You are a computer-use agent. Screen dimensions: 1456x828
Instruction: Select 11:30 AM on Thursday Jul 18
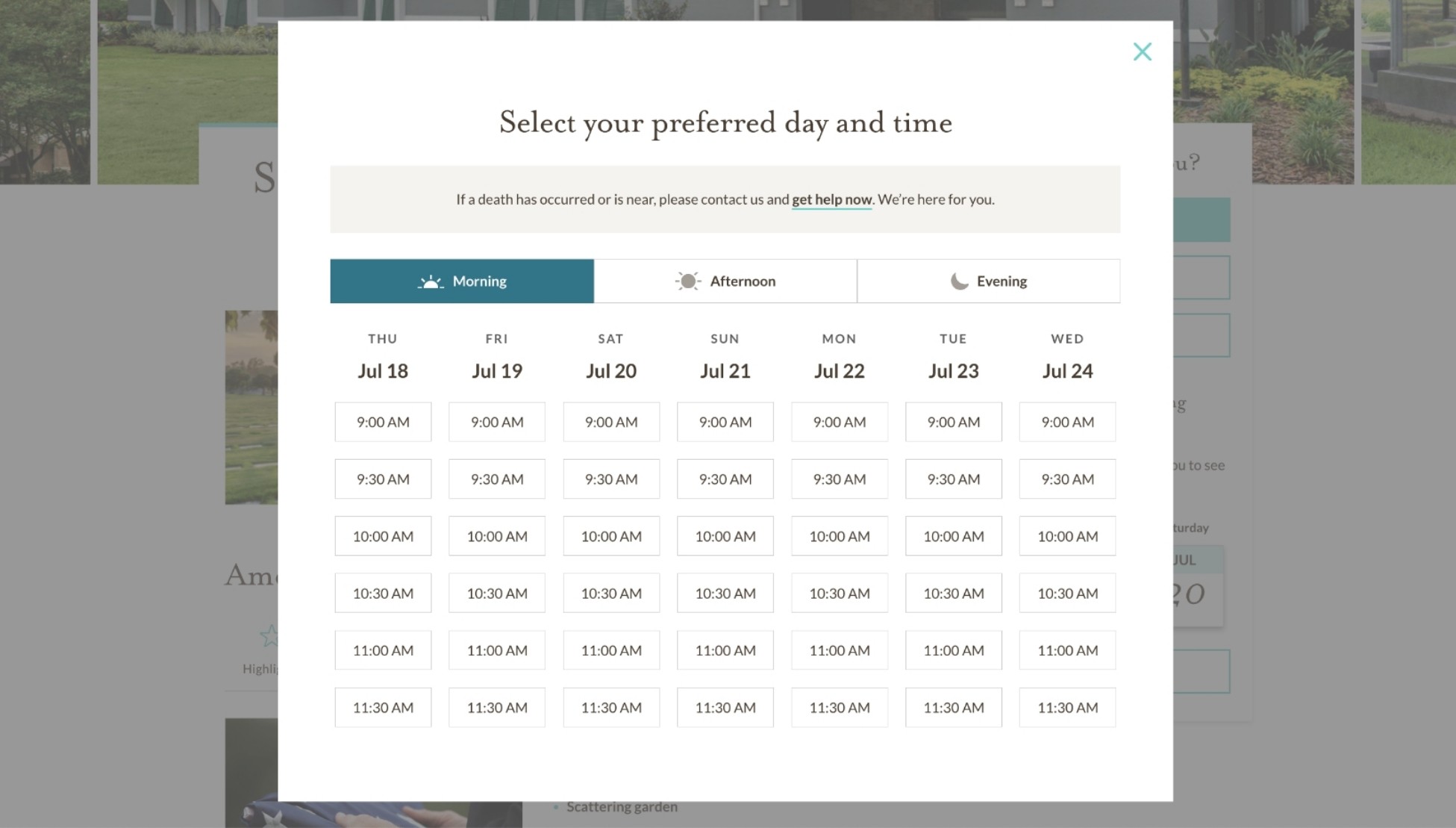pos(383,707)
